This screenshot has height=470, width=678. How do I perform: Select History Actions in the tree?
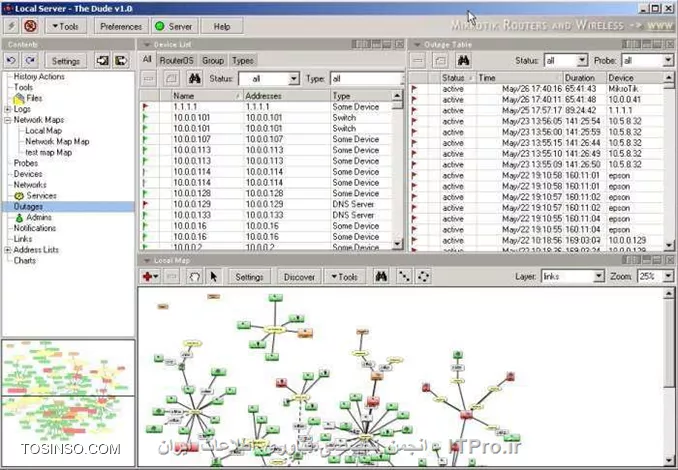[39, 77]
